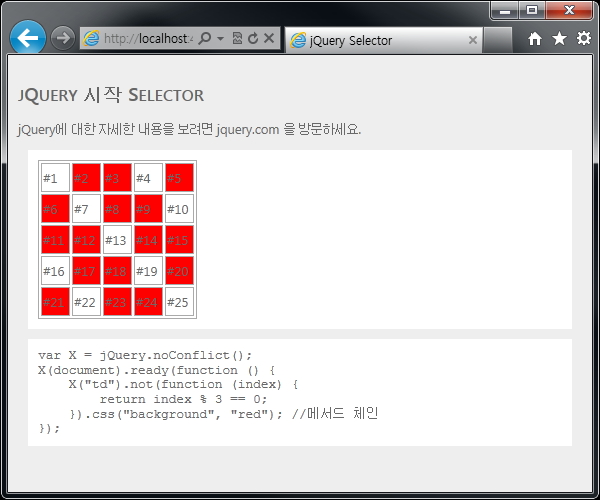Image resolution: width=600 pixels, height=500 pixels.
Task: Click the forward navigation arrow
Action: (63, 38)
